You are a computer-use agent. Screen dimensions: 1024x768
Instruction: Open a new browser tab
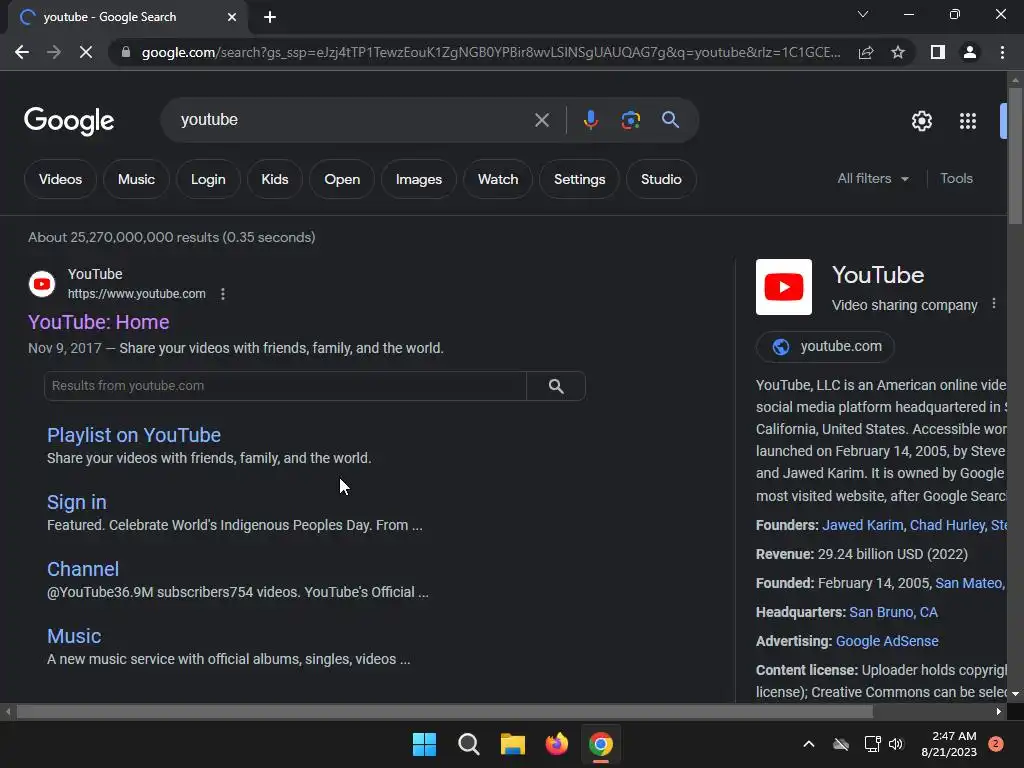[270, 17]
